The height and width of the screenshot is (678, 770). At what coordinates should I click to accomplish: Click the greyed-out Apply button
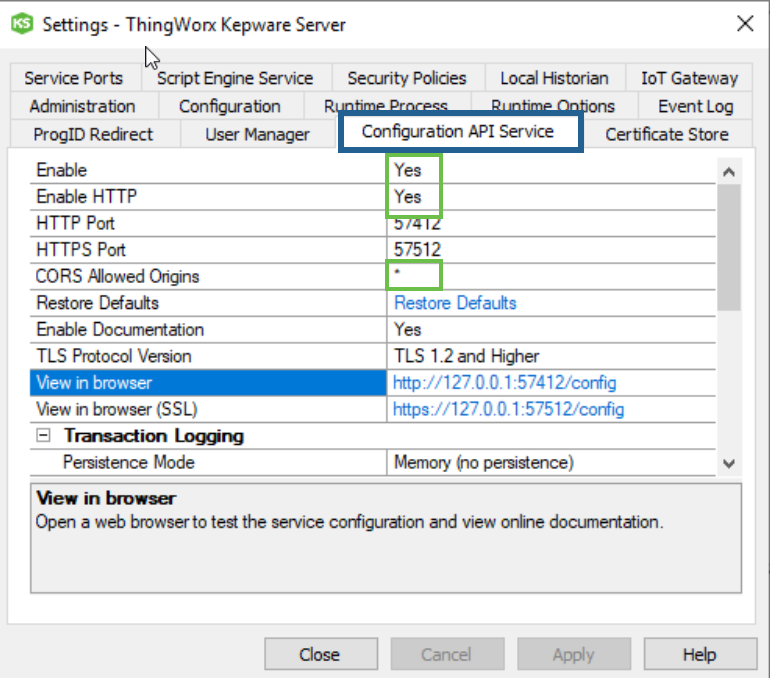[x=574, y=654]
